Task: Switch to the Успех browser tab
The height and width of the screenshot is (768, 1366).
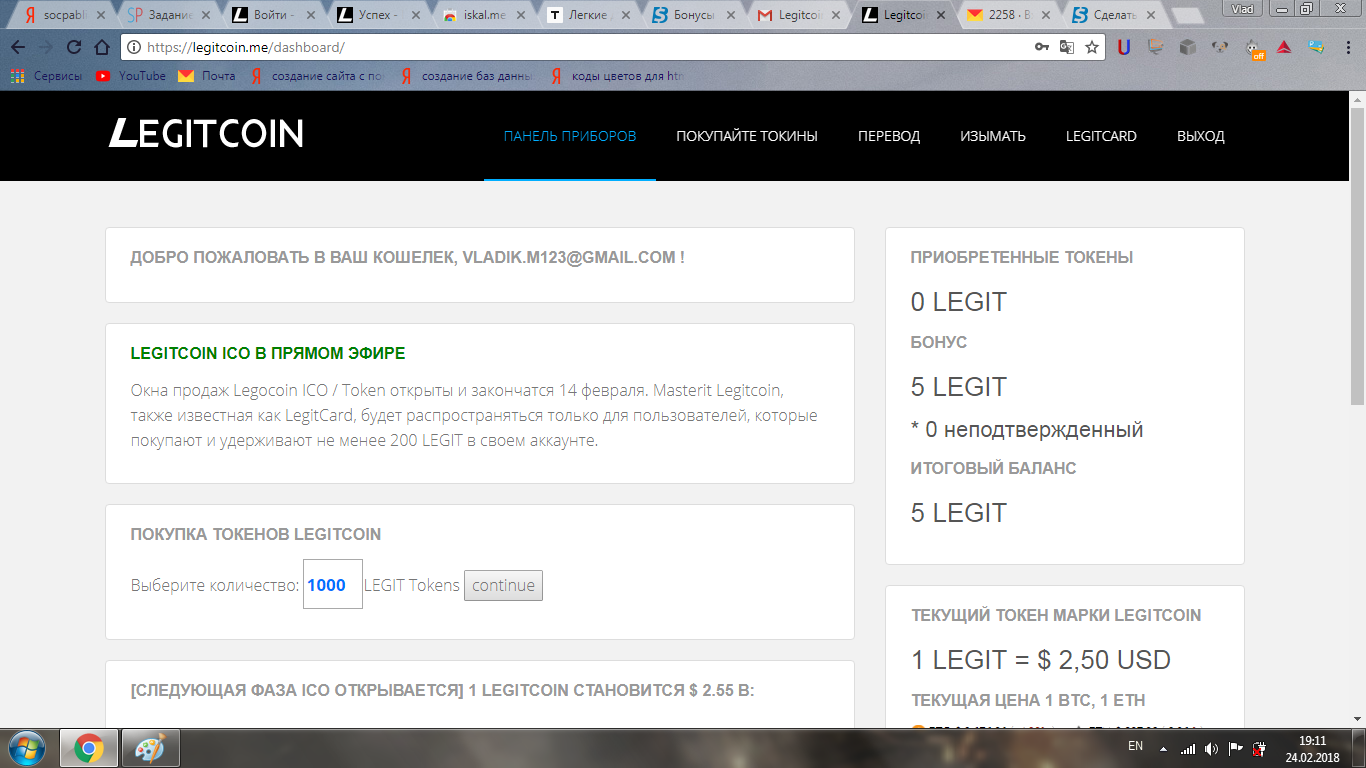Action: pyautogui.click(x=378, y=16)
